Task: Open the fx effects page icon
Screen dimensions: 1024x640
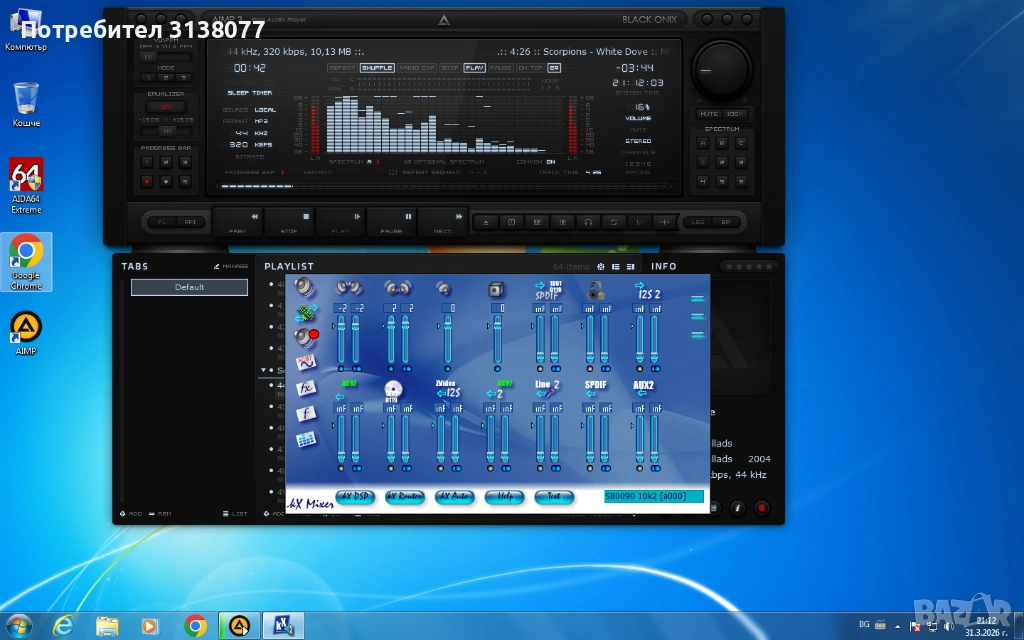Action: tap(306, 387)
